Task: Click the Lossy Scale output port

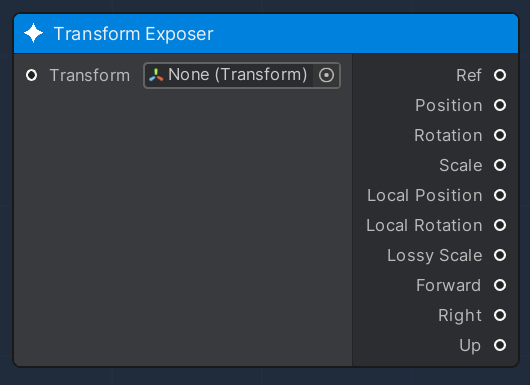Action: 500,255
